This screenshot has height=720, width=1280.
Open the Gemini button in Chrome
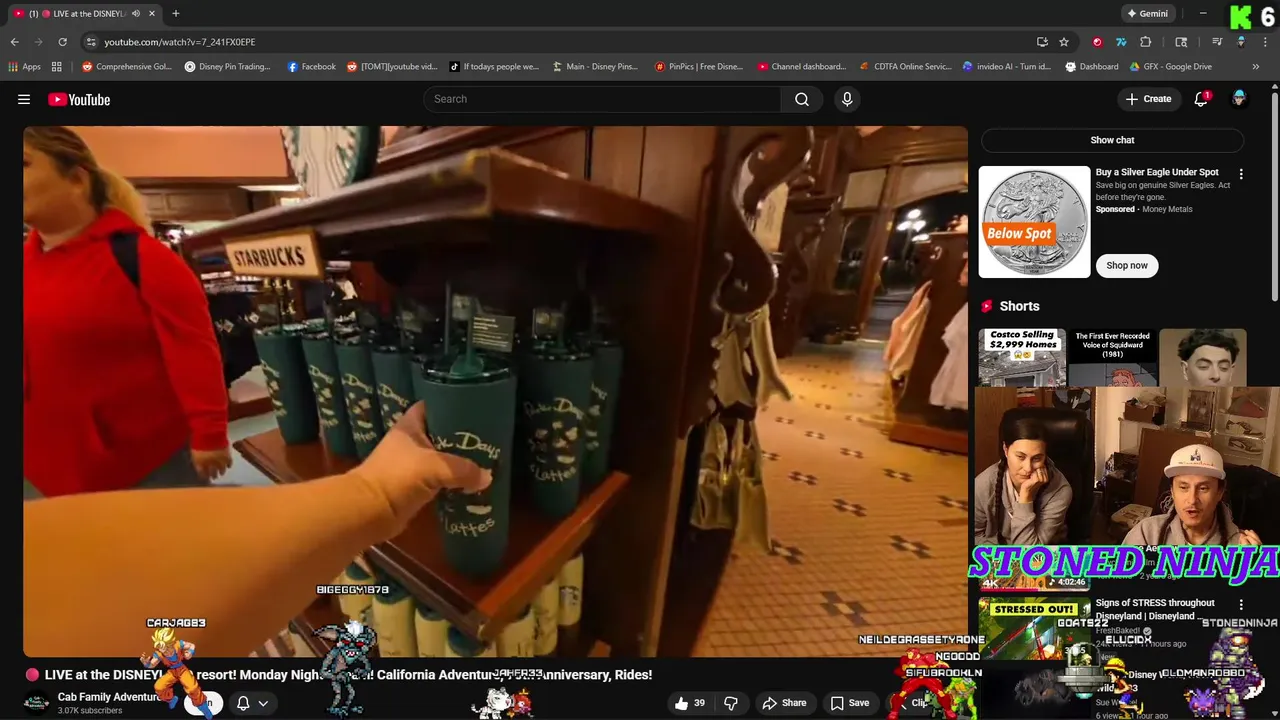click(x=1147, y=14)
